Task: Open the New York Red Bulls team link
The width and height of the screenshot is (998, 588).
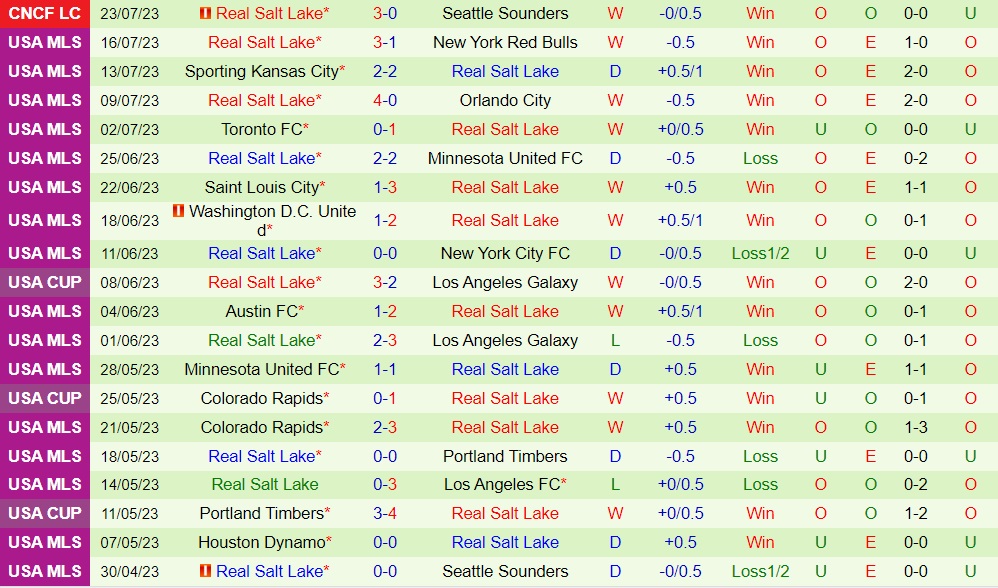Action: tap(505, 43)
